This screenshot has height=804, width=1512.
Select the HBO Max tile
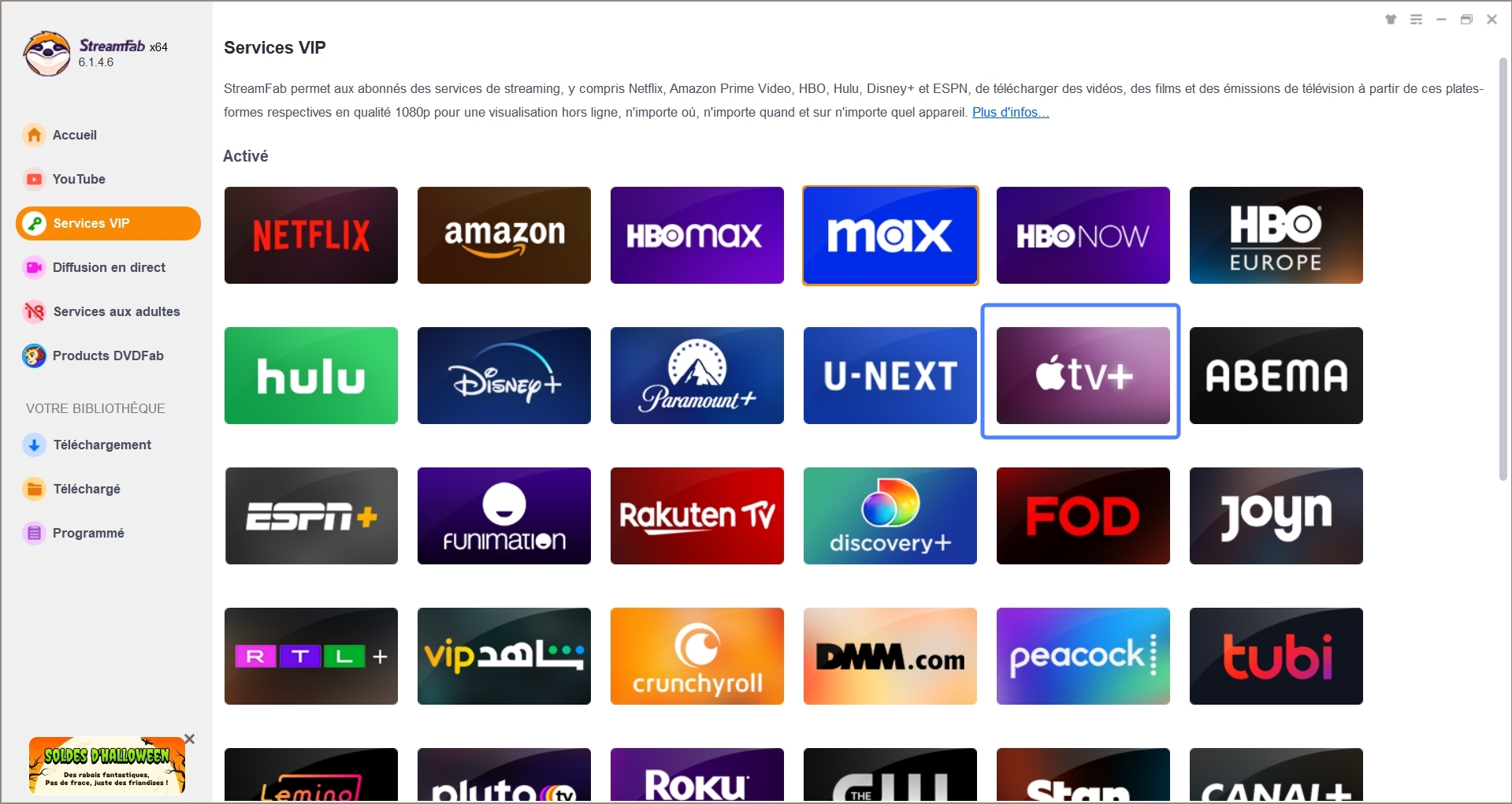pos(697,235)
